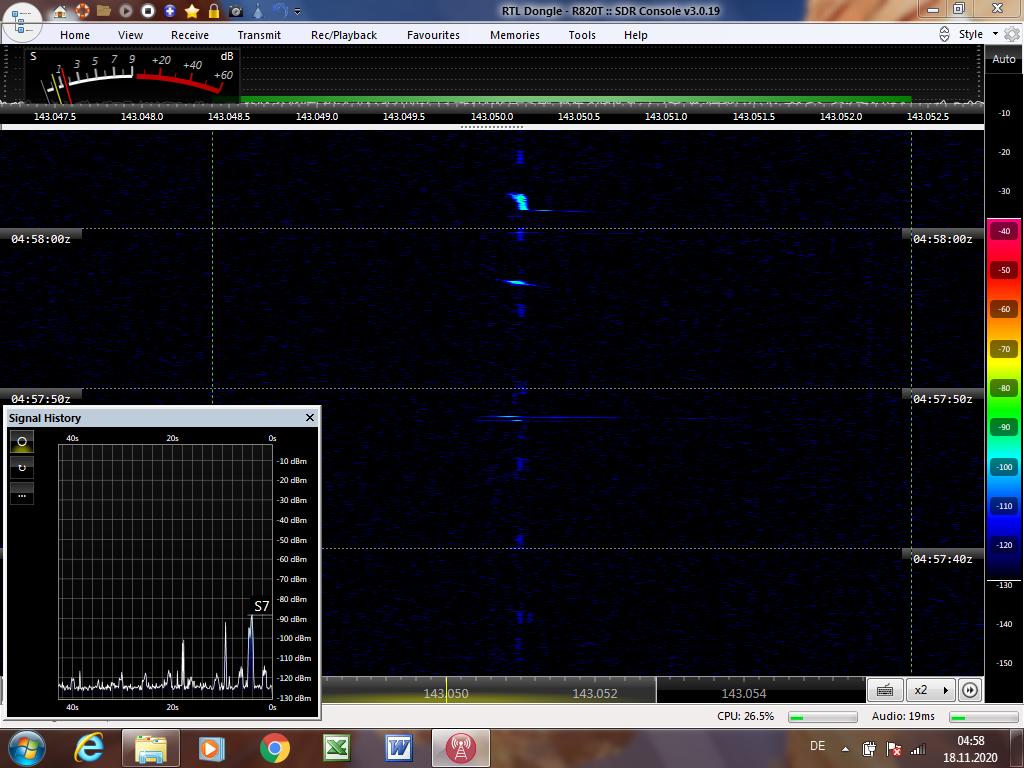This screenshot has height=768, width=1024.
Task: Click the Home icon in quick access toolbar
Action: point(59,11)
